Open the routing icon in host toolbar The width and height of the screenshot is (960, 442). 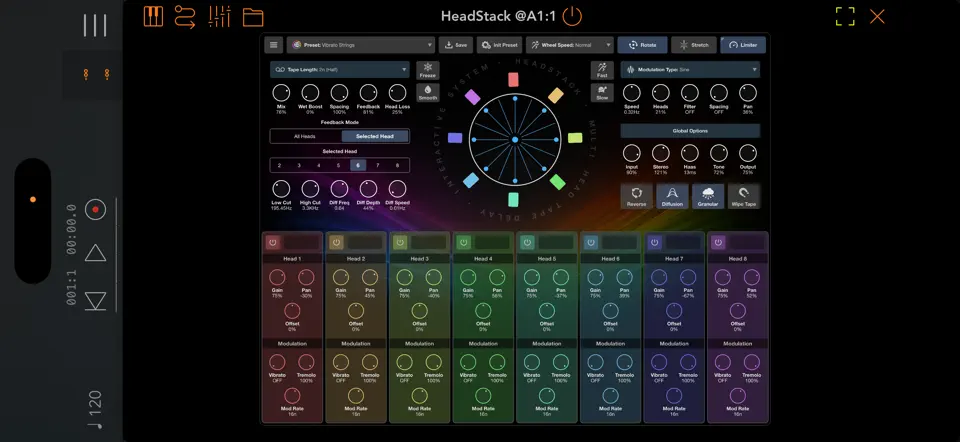[185, 17]
